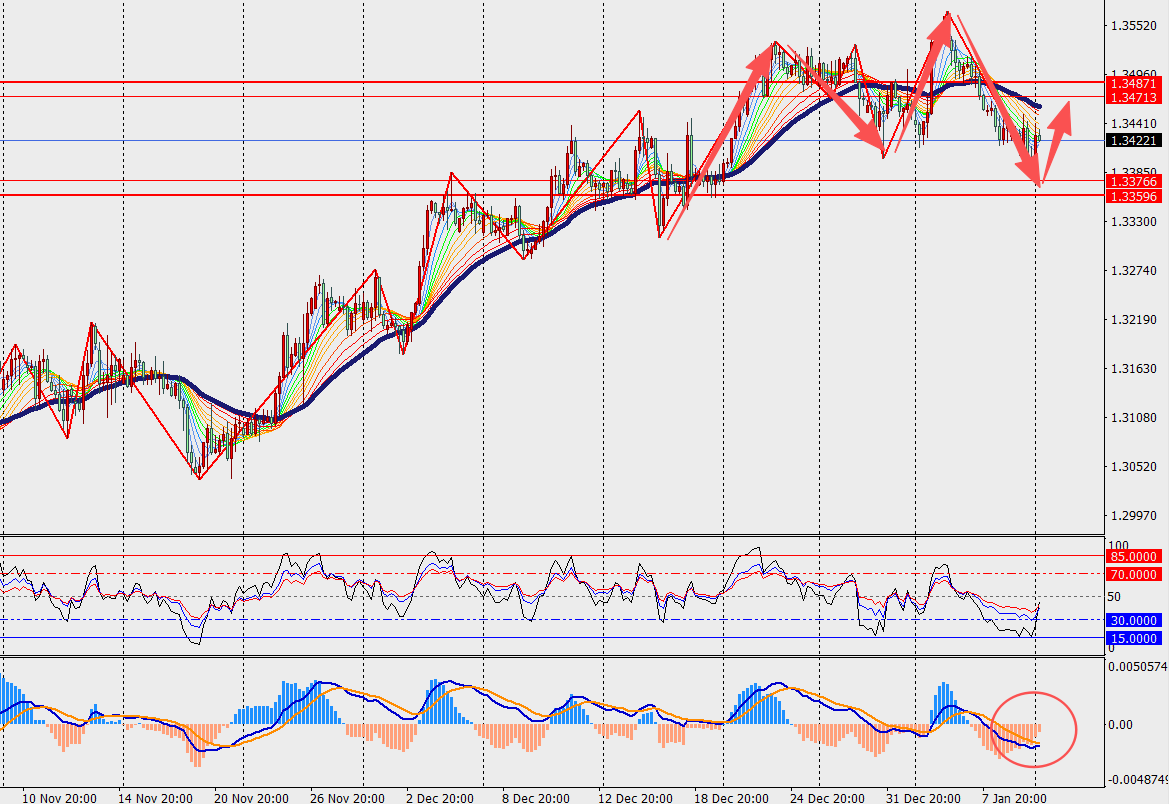Select the red 70.0000 oscillator level label
The width and height of the screenshot is (1170, 804).
[x=1132, y=574]
